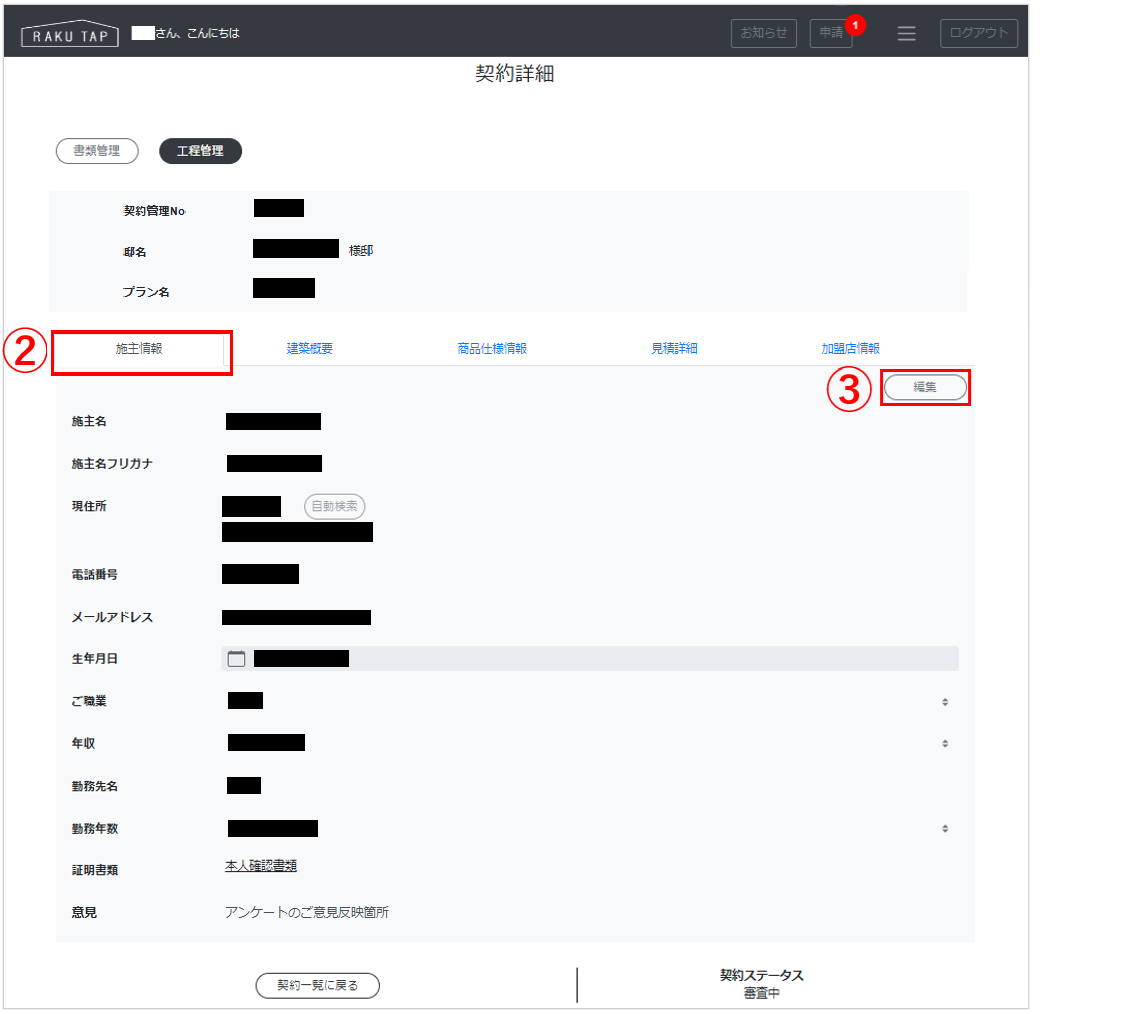Switch to the 商品仕様情報 tab
Screen dimensions: 1137x1014
pos(492,349)
